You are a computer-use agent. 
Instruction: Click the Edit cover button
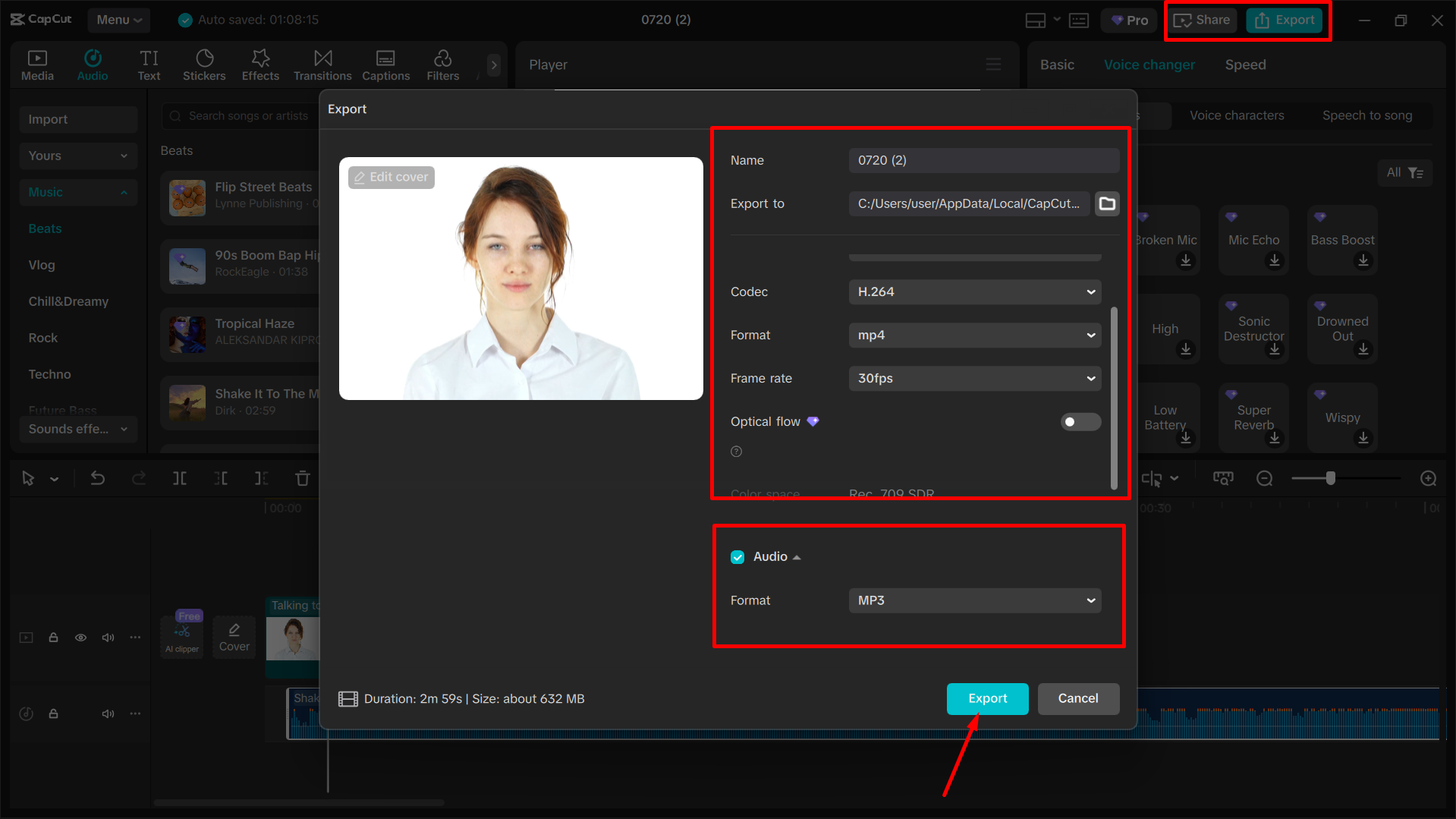click(x=391, y=176)
